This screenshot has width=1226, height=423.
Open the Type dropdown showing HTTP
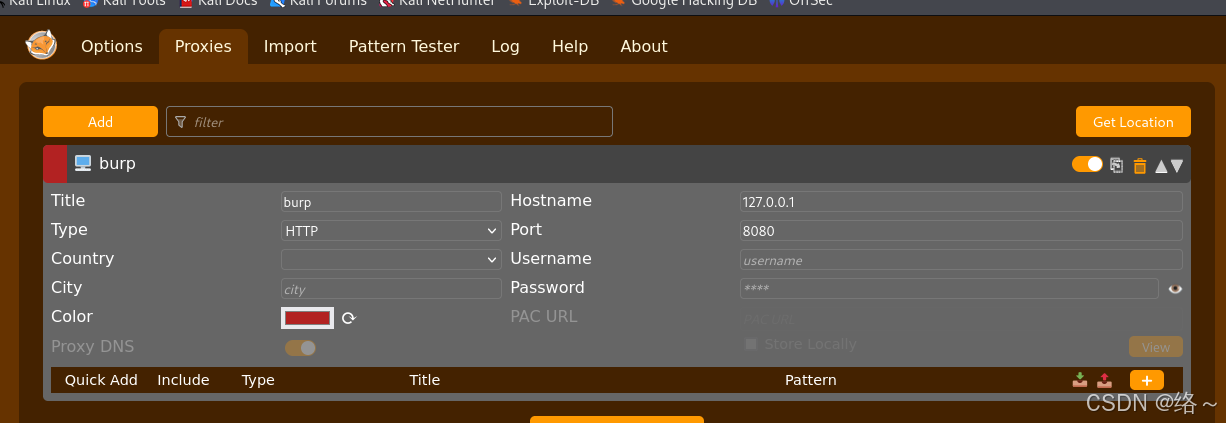tap(391, 231)
